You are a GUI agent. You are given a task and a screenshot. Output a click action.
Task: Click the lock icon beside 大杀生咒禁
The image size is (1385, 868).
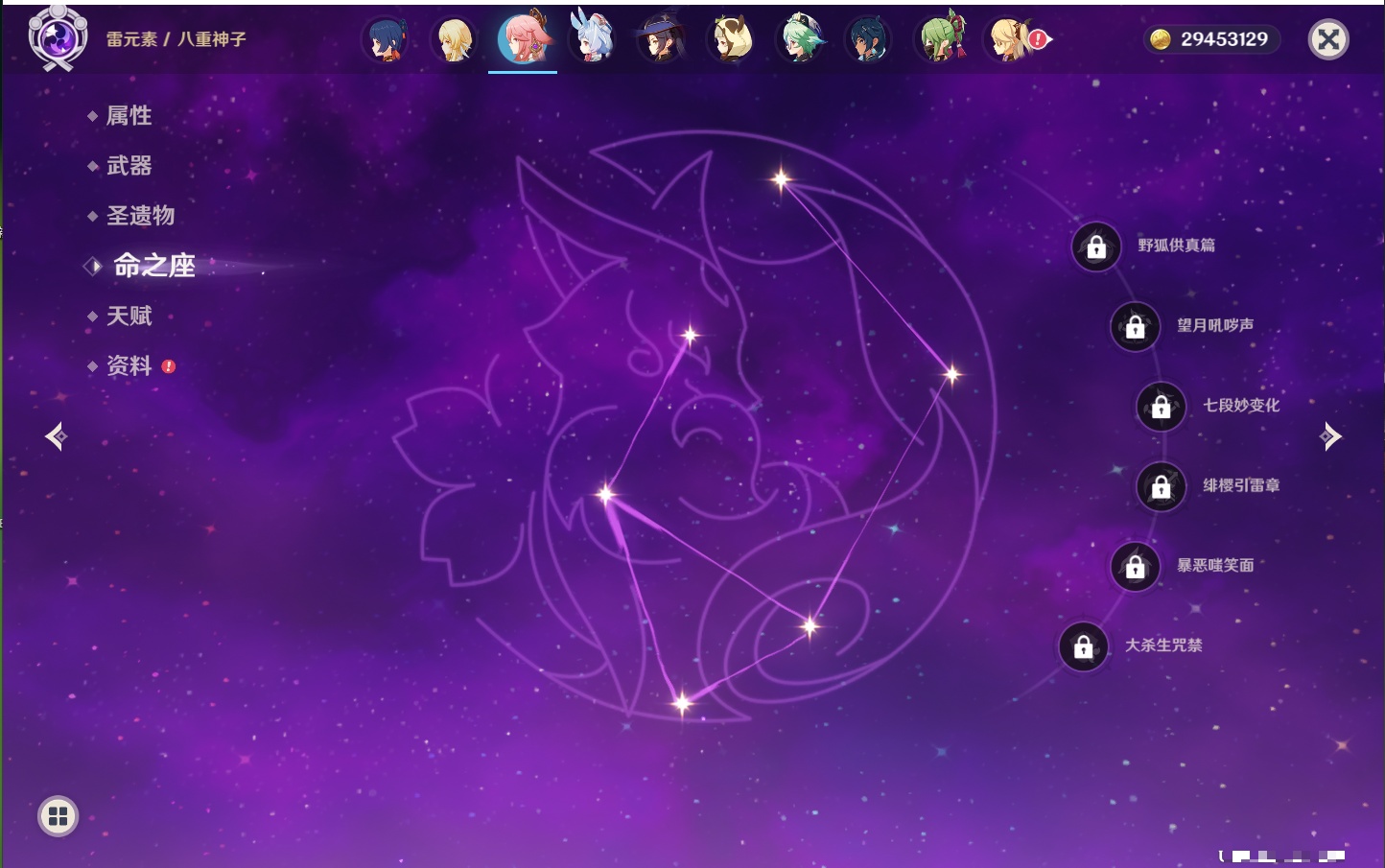point(1084,647)
